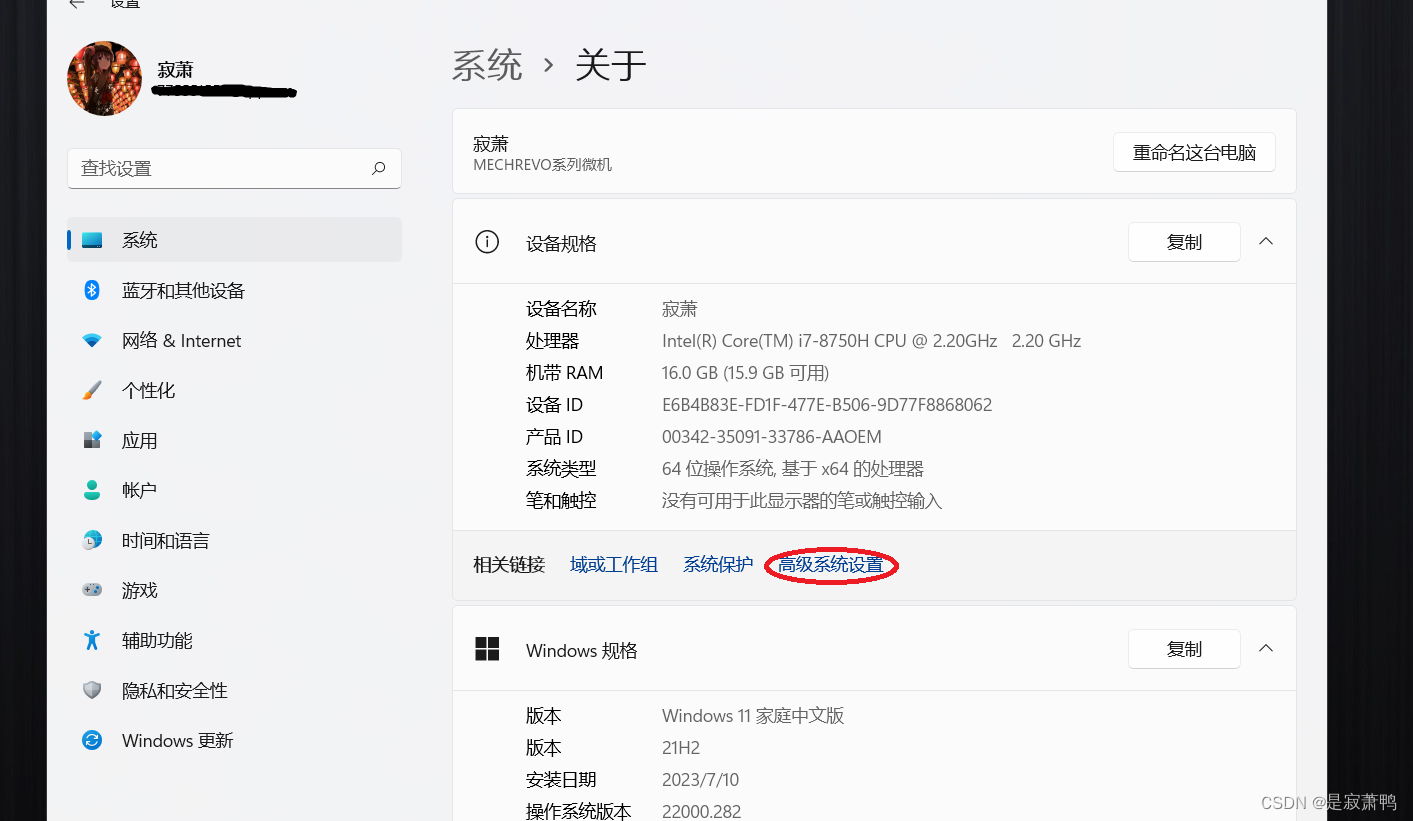This screenshot has height=821, width=1413.
Task: Click the Apps grid icon in sidebar
Action: [92, 440]
